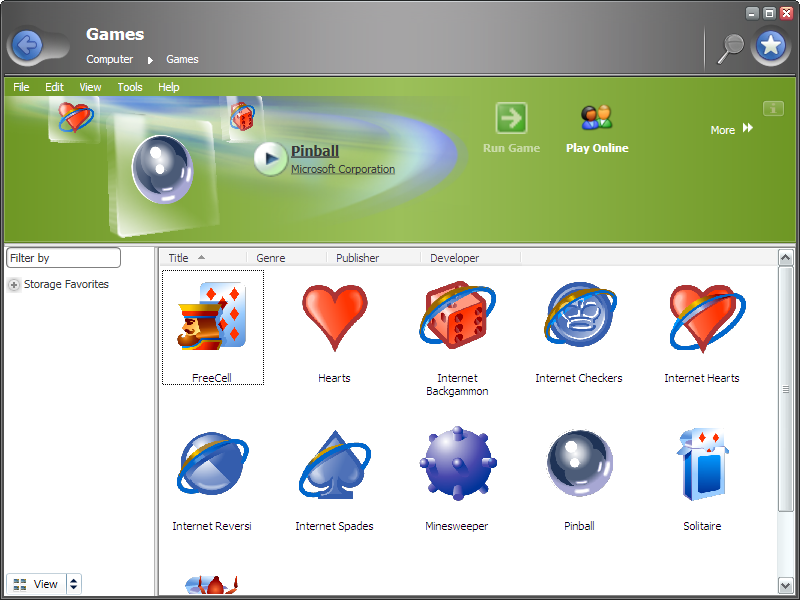Sort by Developer column header
The image size is (800, 600).
coord(471,258)
